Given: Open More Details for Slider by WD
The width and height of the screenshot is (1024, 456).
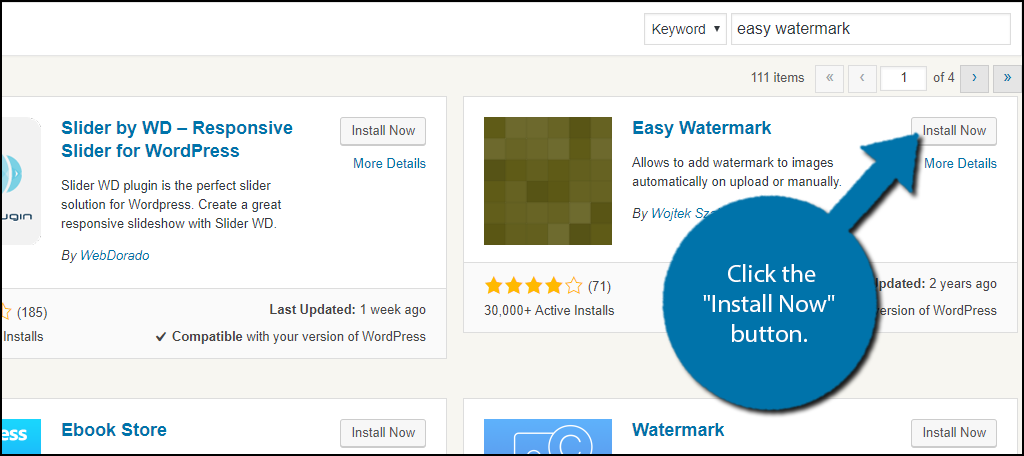Looking at the screenshot, I should pos(389,163).
